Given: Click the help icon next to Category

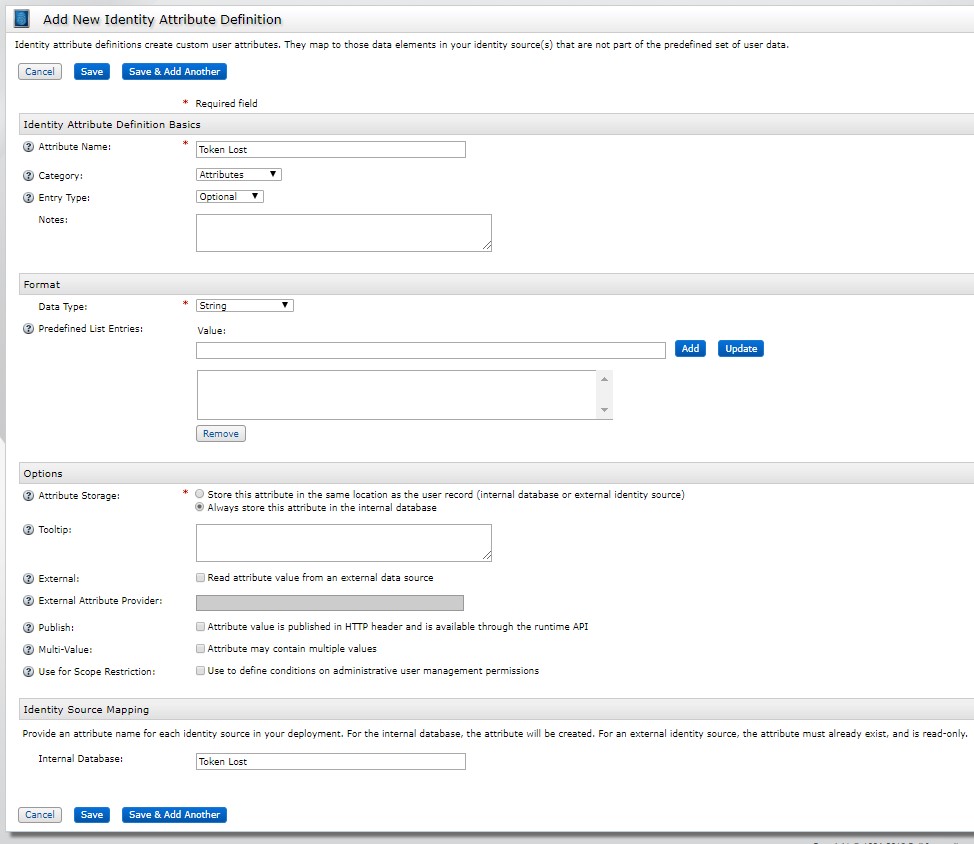Looking at the screenshot, I should point(28,176).
